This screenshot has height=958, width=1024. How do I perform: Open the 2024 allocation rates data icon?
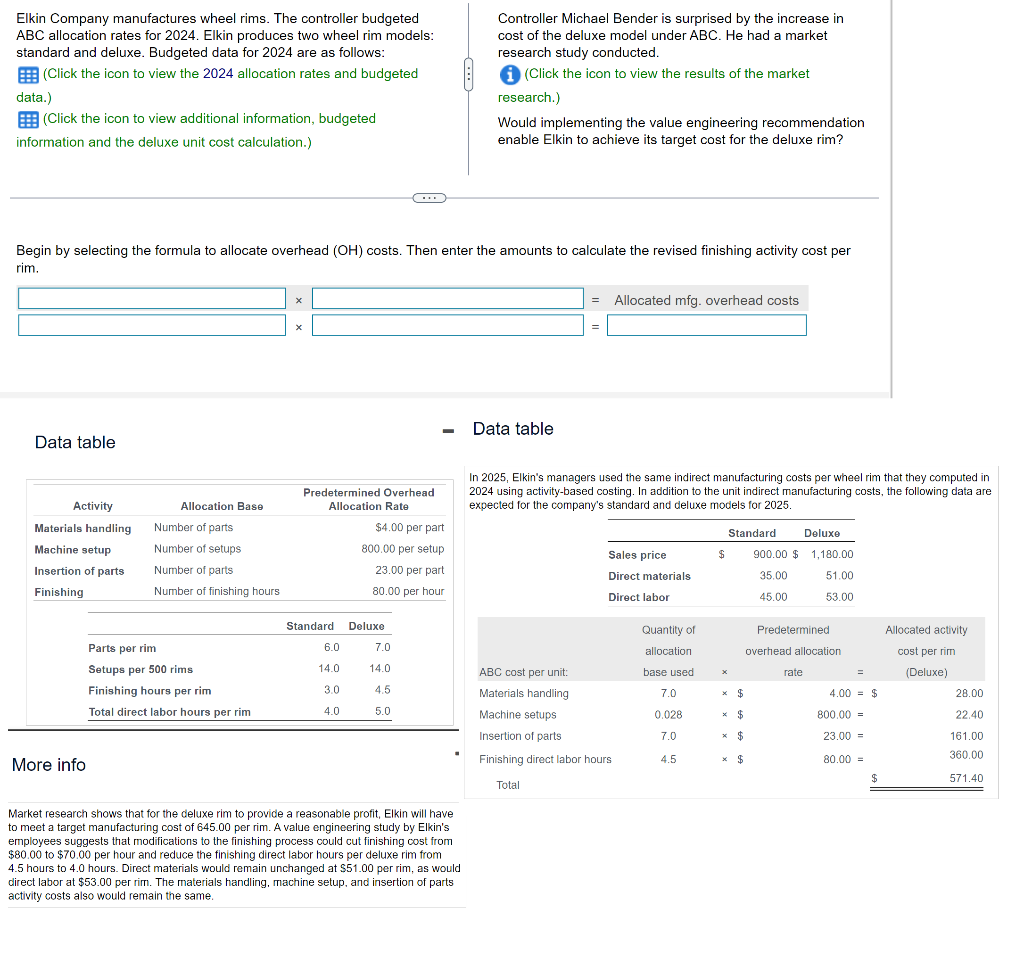coord(28,73)
